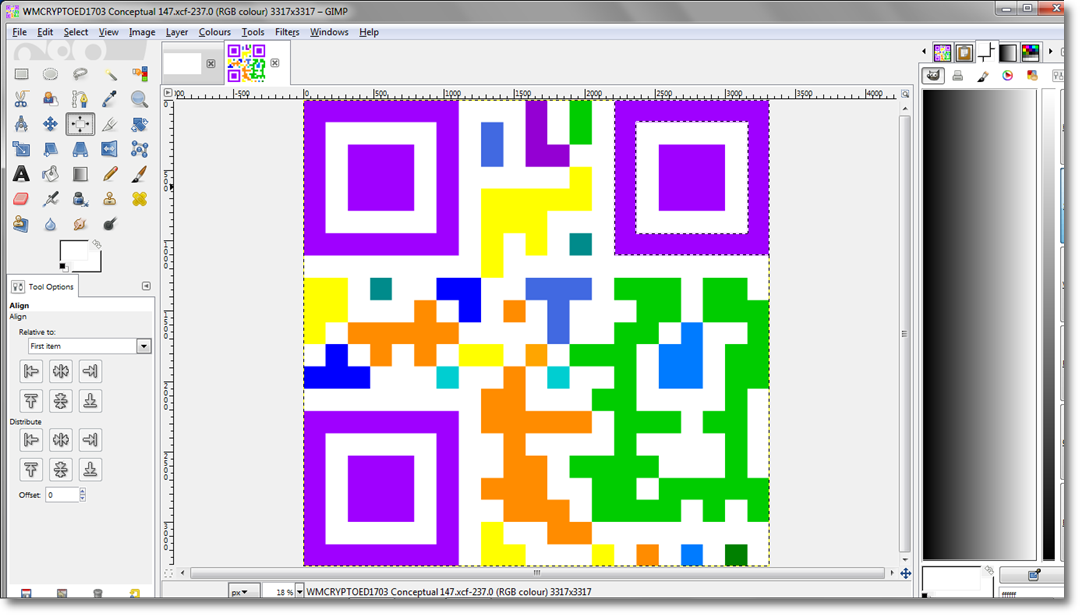Image resolution: width=1080 pixels, height=615 pixels.
Task: Select the Foreground Select tool
Action: click(50, 99)
